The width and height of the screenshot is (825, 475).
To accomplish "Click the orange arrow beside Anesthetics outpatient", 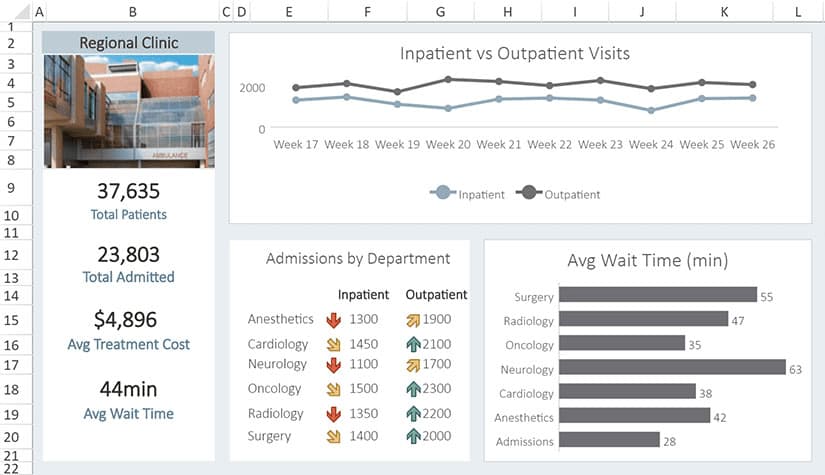I will pos(413,320).
